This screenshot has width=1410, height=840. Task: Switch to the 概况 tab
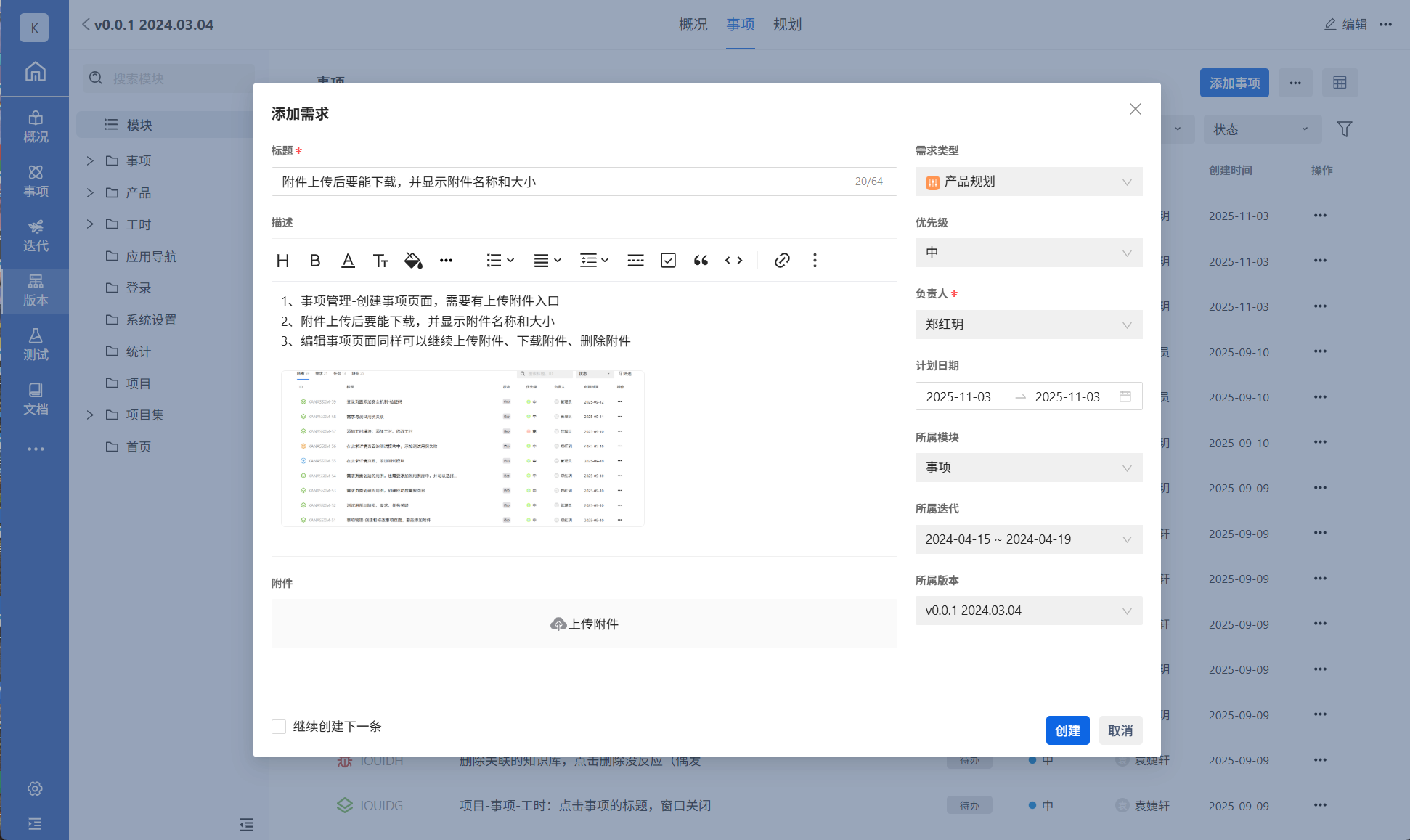pyautogui.click(x=693, y=25)
